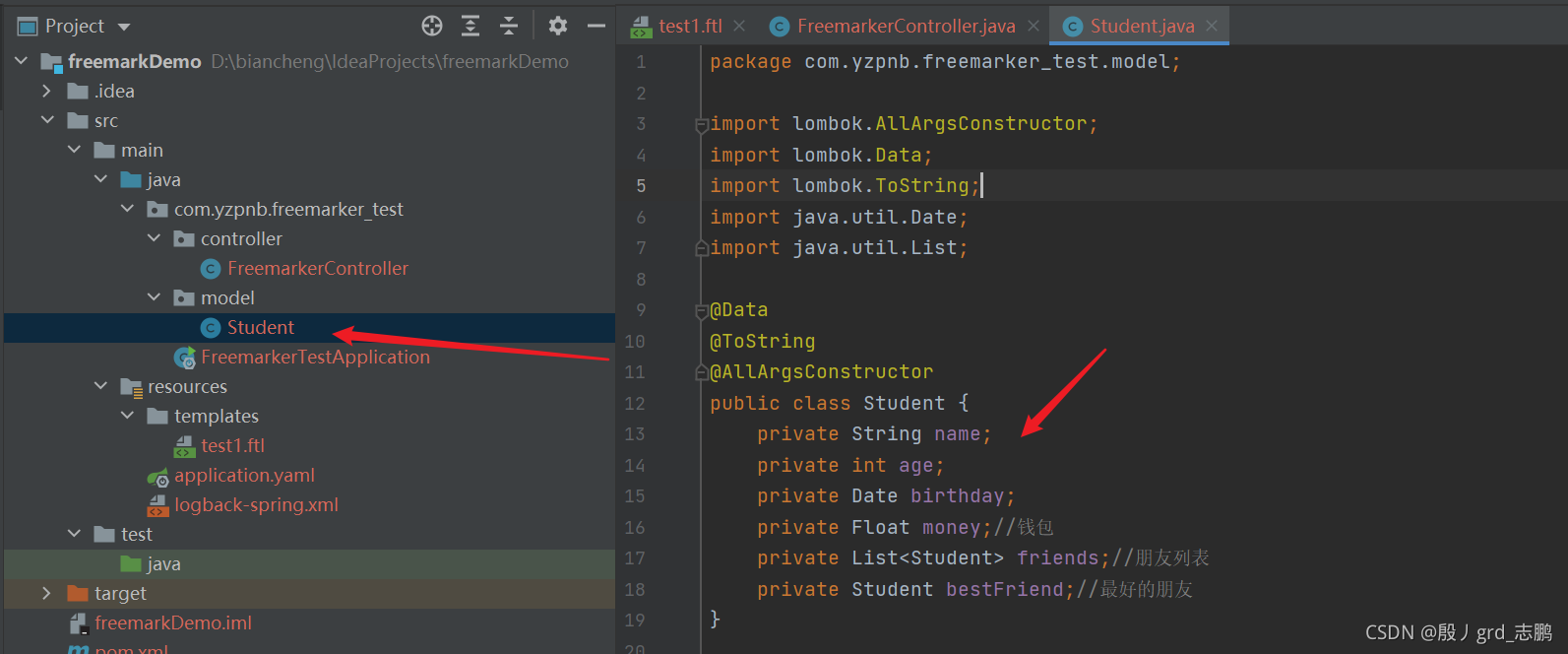This screenshot has width=1568, height=654.
Task: Click the resources folder icon
Action: coord(131,387)
